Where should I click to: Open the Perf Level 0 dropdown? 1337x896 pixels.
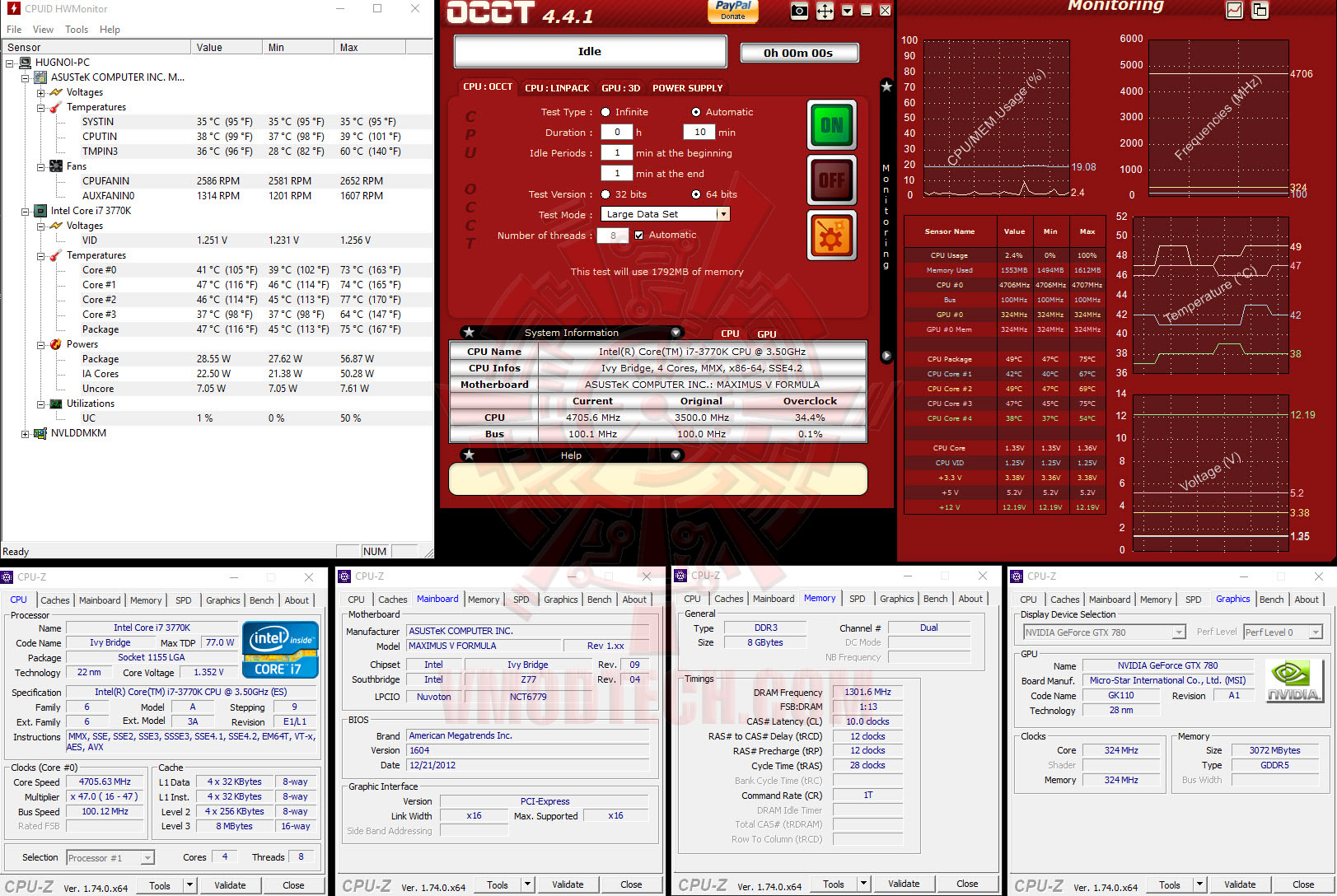tap(1316, 632)
